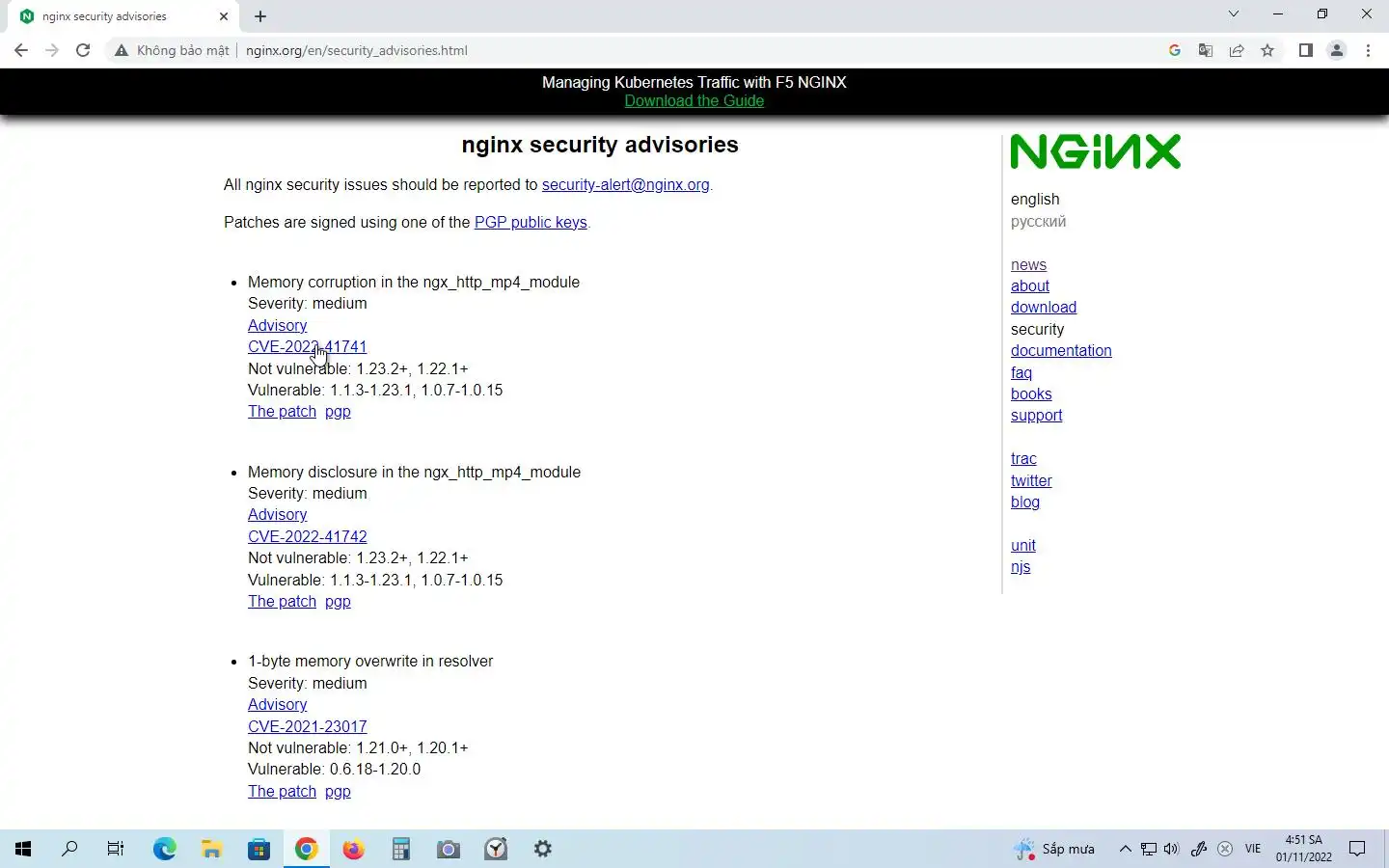The width and height of the screenshot is (1389, 868).
Task: Click the security-alert@nginx.org email link
Action: pos(625,184)
